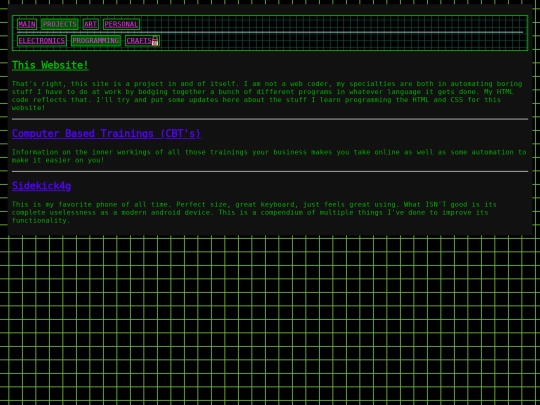Follow the "This Website!" heading link
The width and height of the screenshot is (540, 405).
pos(50,65)
